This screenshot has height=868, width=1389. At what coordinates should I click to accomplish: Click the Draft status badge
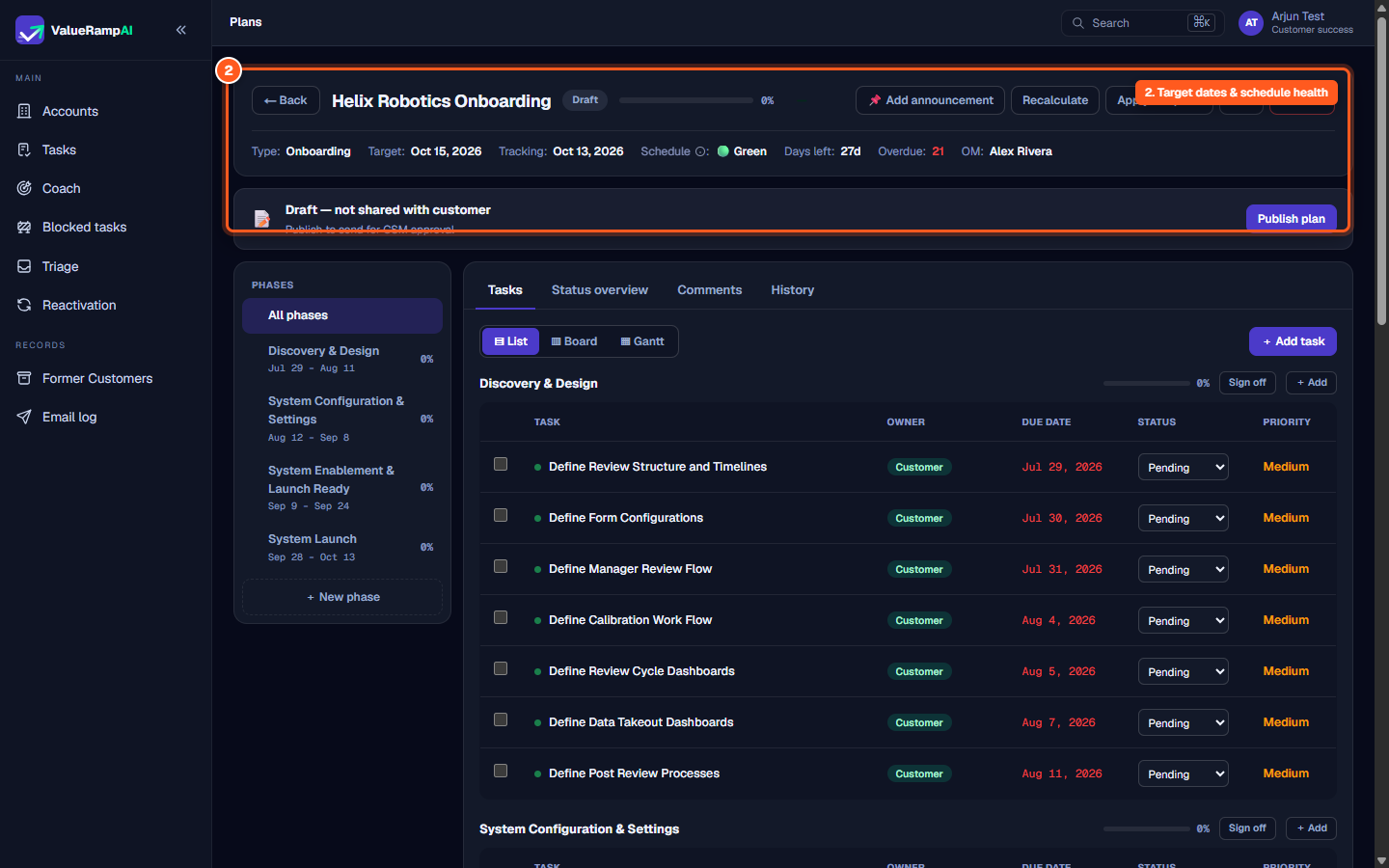point(585,100)
